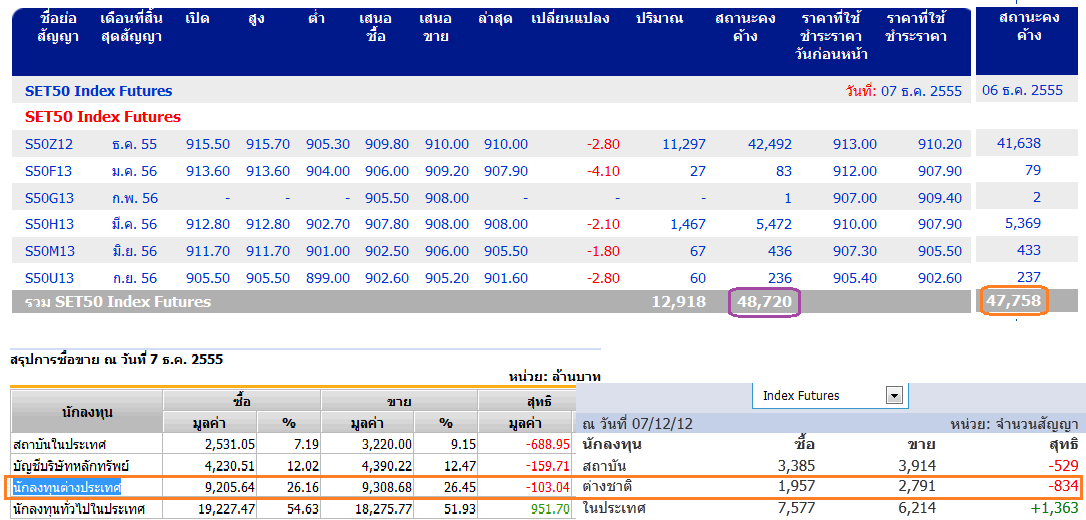This screenshot has height=520, width=1086.
Task: Click the date label 06 ธ.ค. 2555
Action: 1022,90
